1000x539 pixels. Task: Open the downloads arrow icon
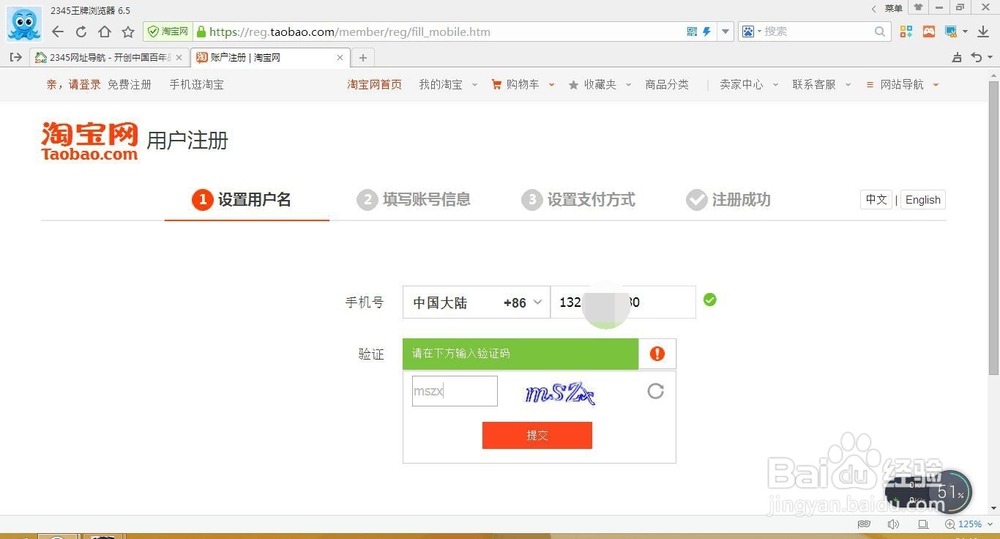pyautogui.click(x=983, y=31)
